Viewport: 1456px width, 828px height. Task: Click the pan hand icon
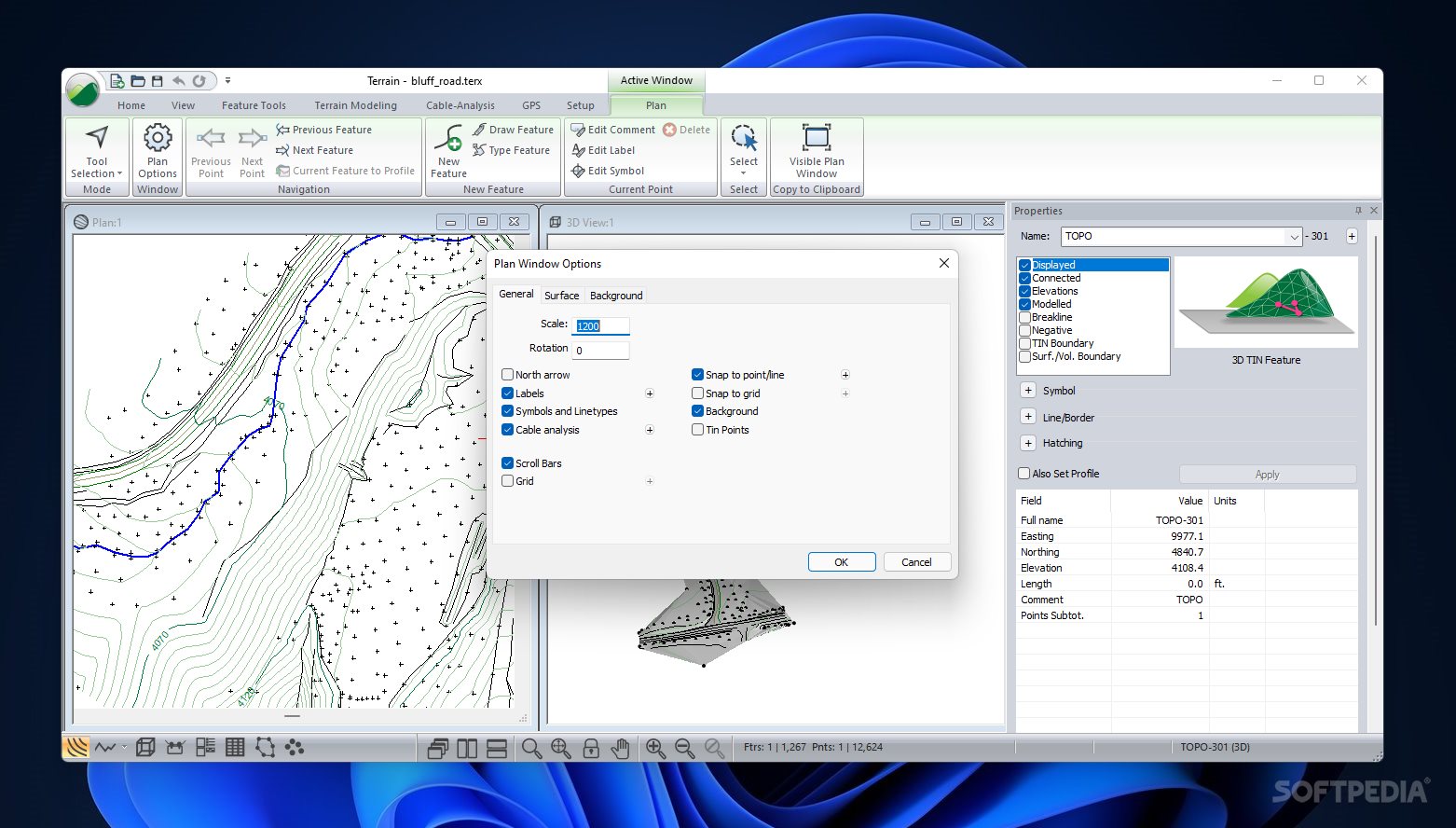pos(621,748)
